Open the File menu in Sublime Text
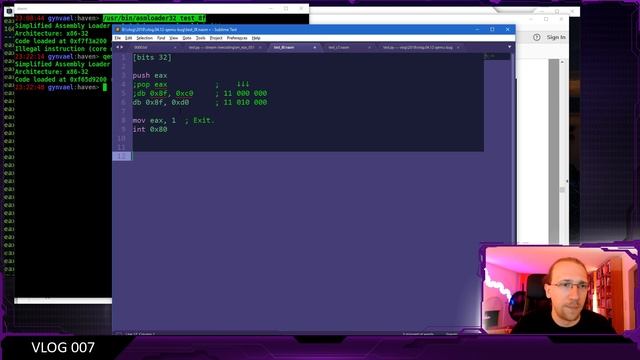 click(118, 38)
